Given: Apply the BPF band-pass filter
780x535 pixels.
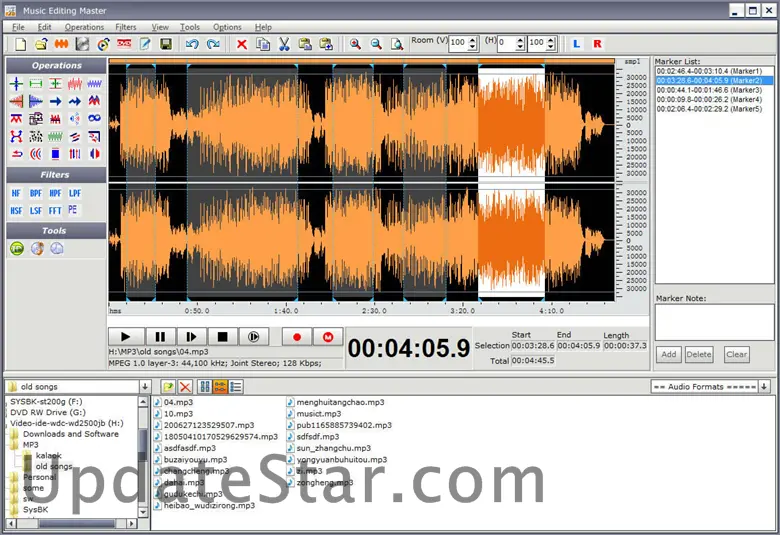Looking at the screenshot, I should (x=36, y=193).
